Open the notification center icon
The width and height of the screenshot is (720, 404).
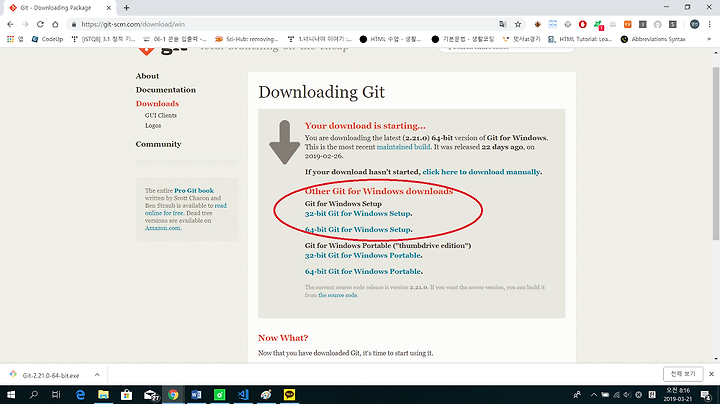point(706,395)
